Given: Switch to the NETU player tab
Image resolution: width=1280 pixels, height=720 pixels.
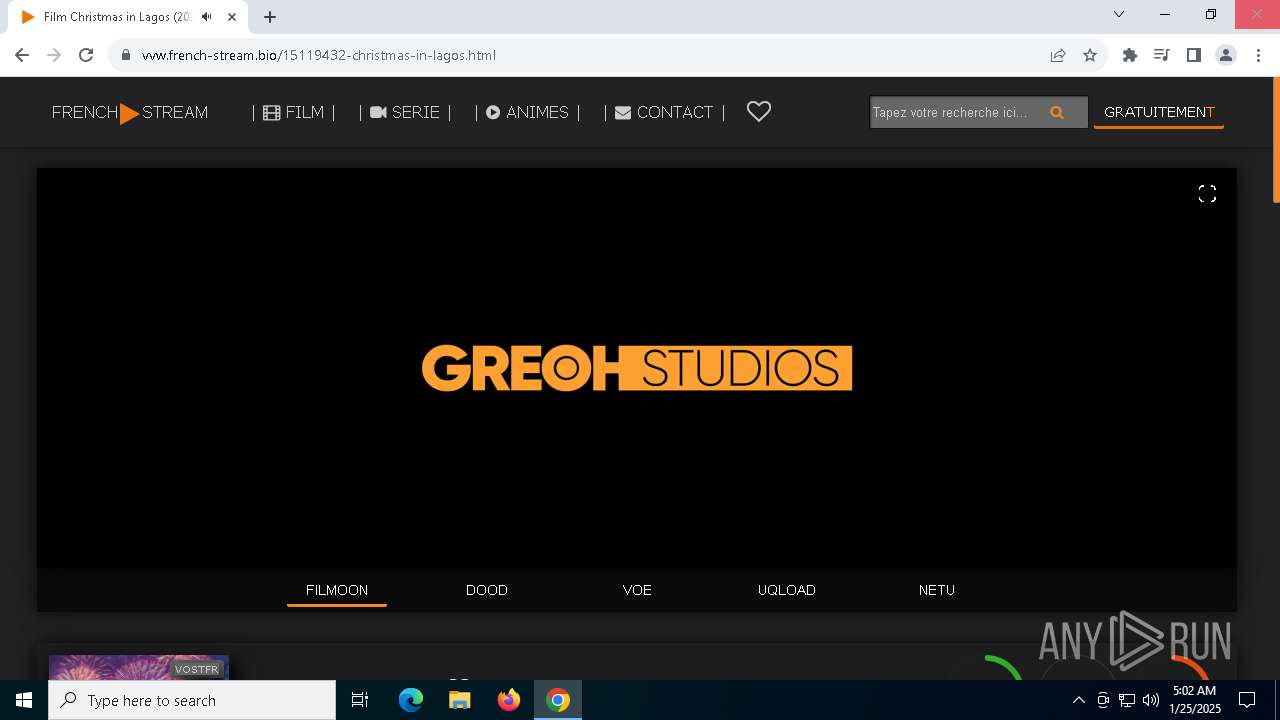Looking at the screenshot, I should (x=937, y=590).
